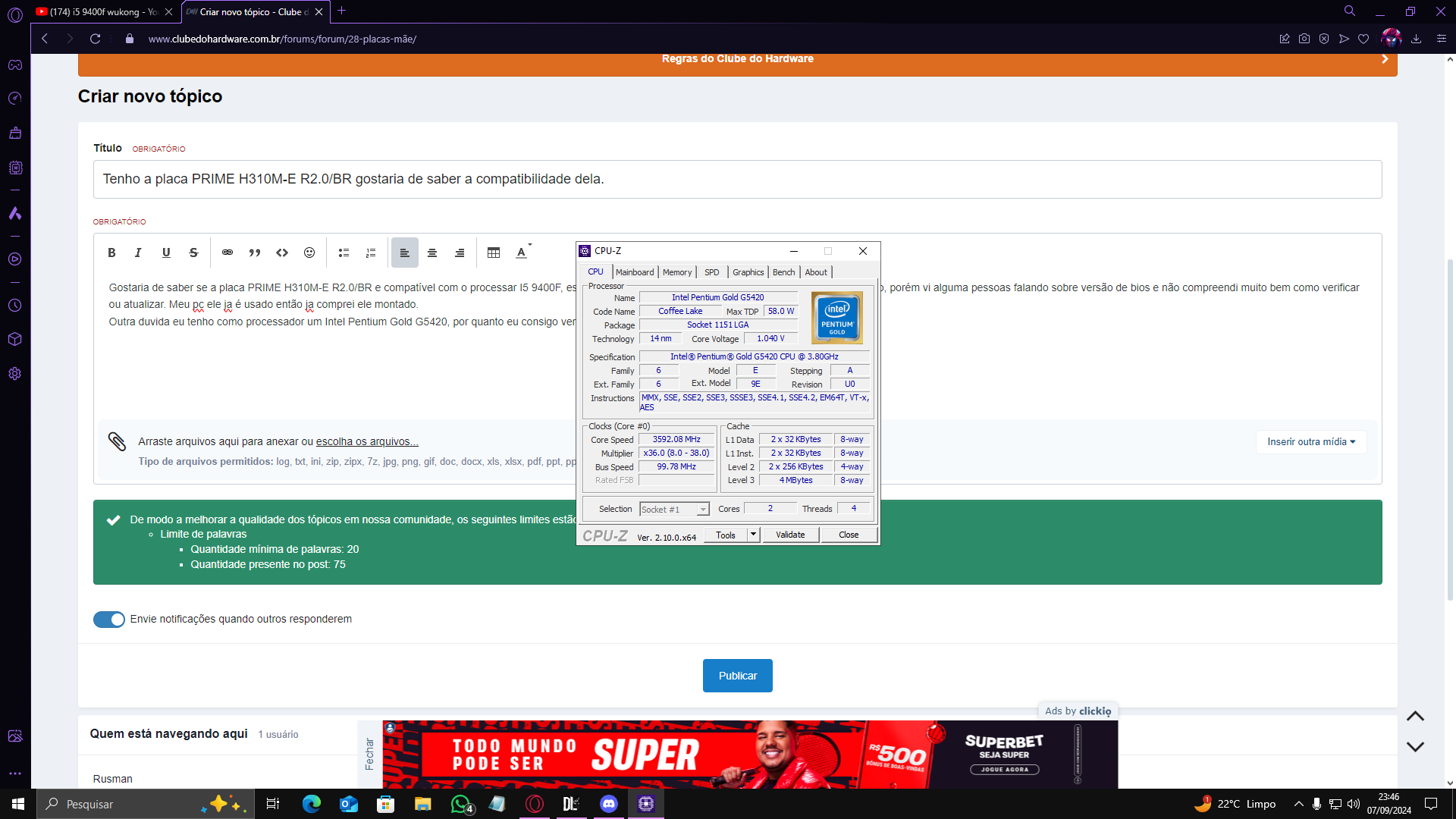
Task: Open the Inserir outra mídia dropdown
Action: click(1311, 442)
